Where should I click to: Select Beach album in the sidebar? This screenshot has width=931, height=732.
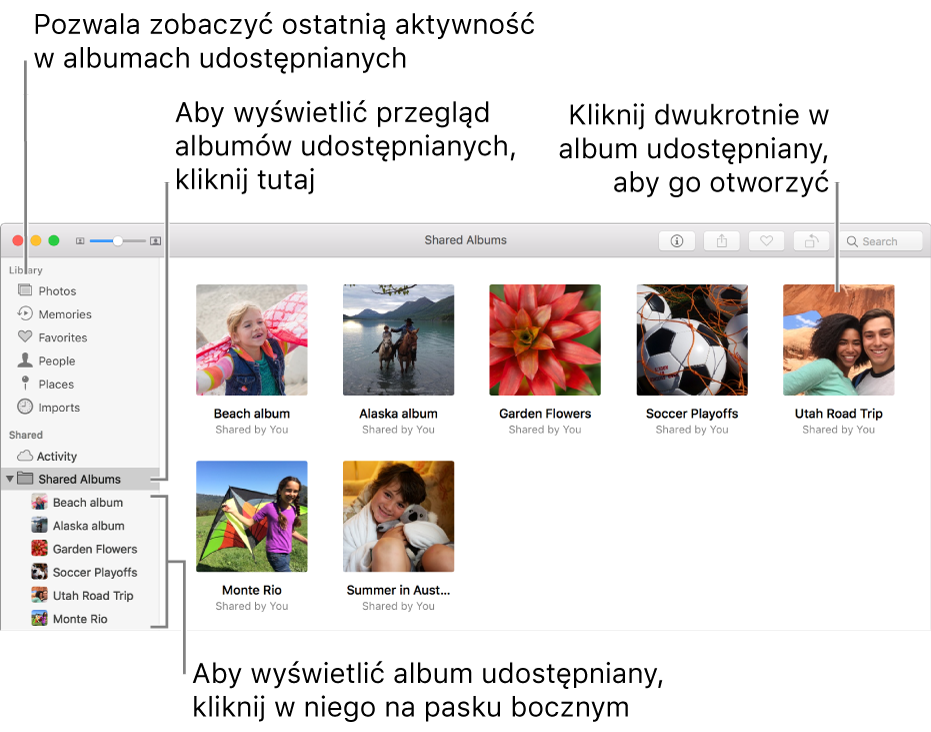click(80, 502)
